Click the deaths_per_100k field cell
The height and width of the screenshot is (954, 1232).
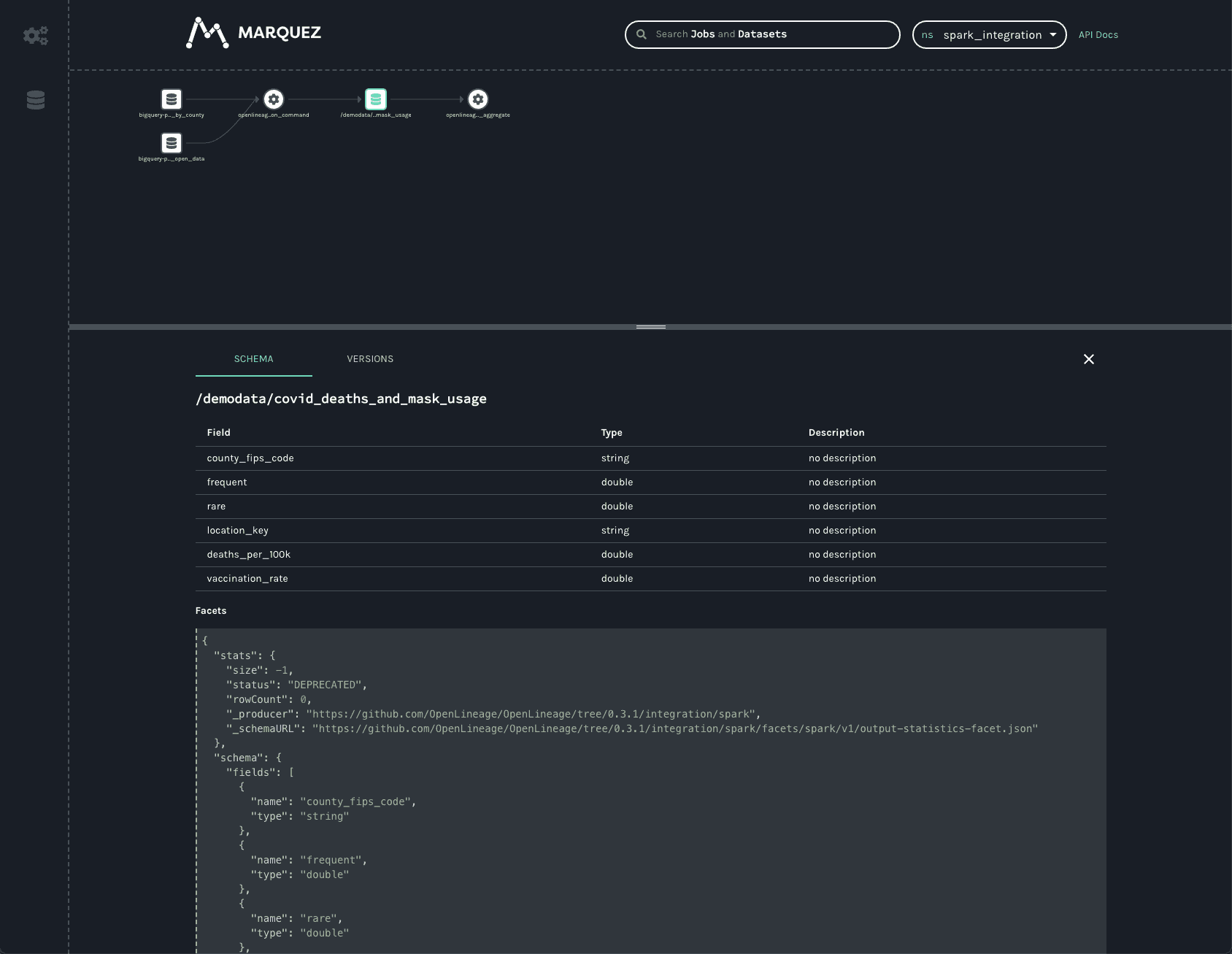point(249,555)
